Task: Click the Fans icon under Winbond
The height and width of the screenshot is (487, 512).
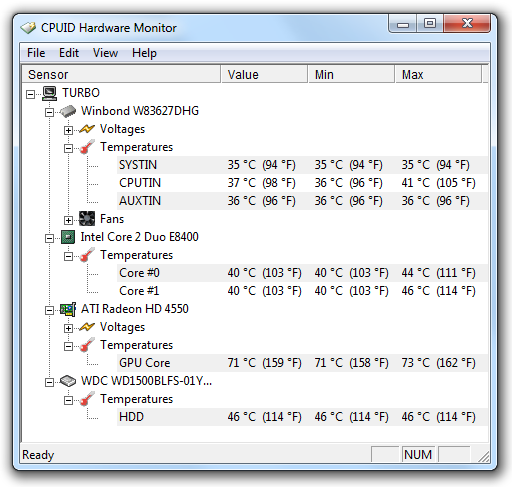Action: point(87,219)
